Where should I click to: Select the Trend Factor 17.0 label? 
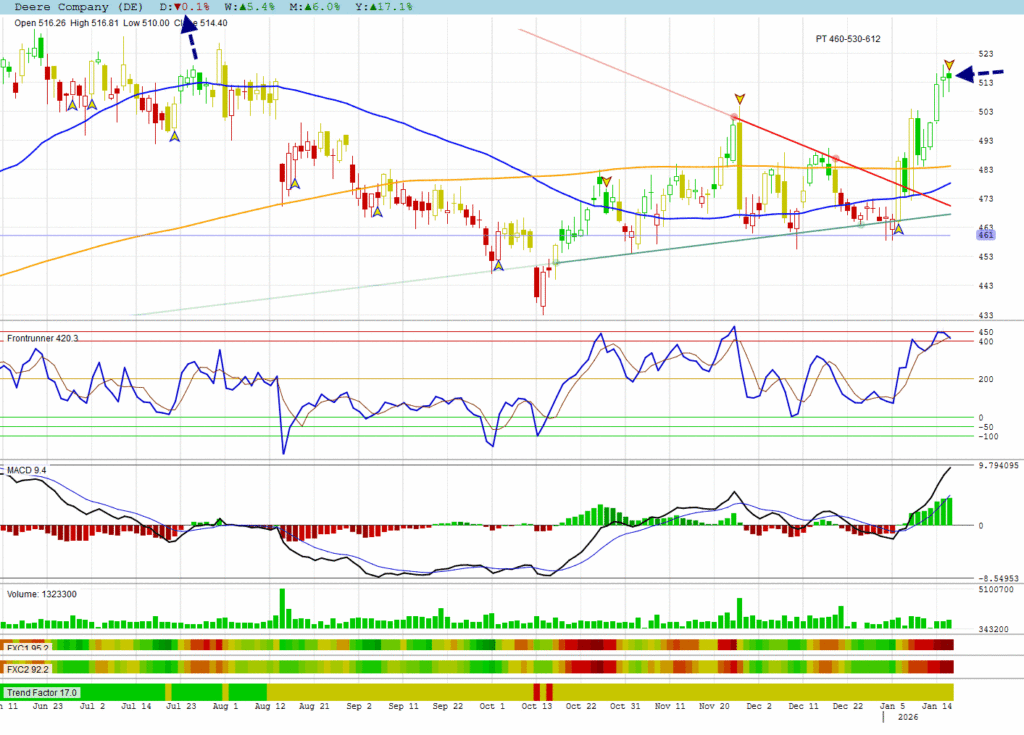click(42, 692)
